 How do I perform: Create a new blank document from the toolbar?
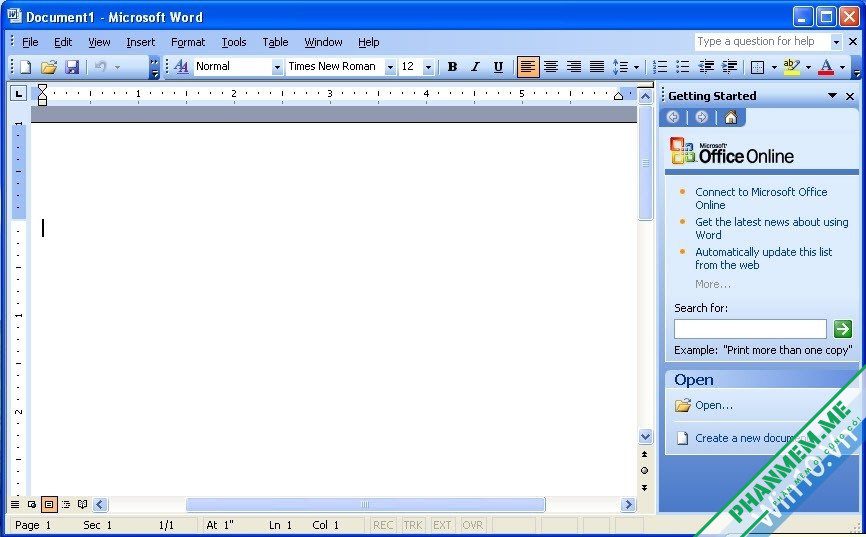tap(25, 67)
